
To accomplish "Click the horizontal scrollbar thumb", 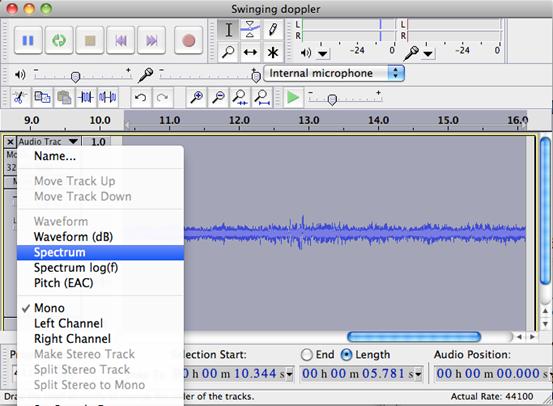I will 414,337.
